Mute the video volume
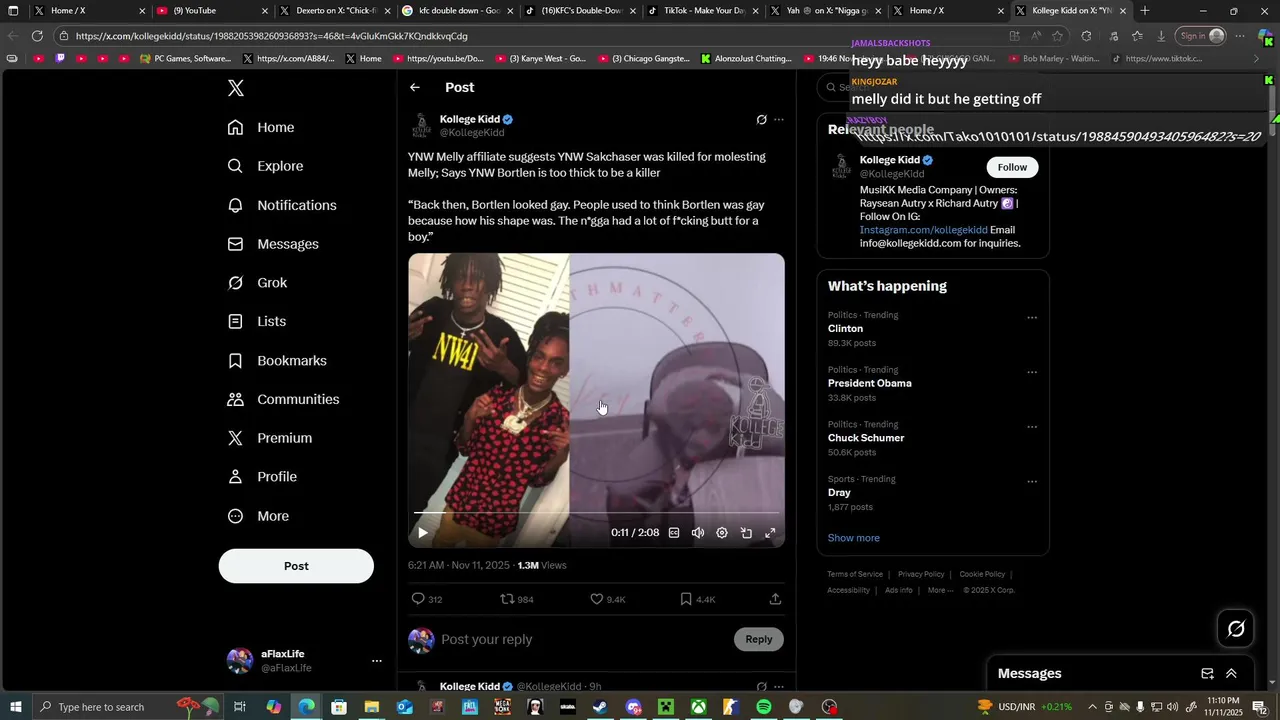Viewport: 1280px width, 720px height. point(698,533)
